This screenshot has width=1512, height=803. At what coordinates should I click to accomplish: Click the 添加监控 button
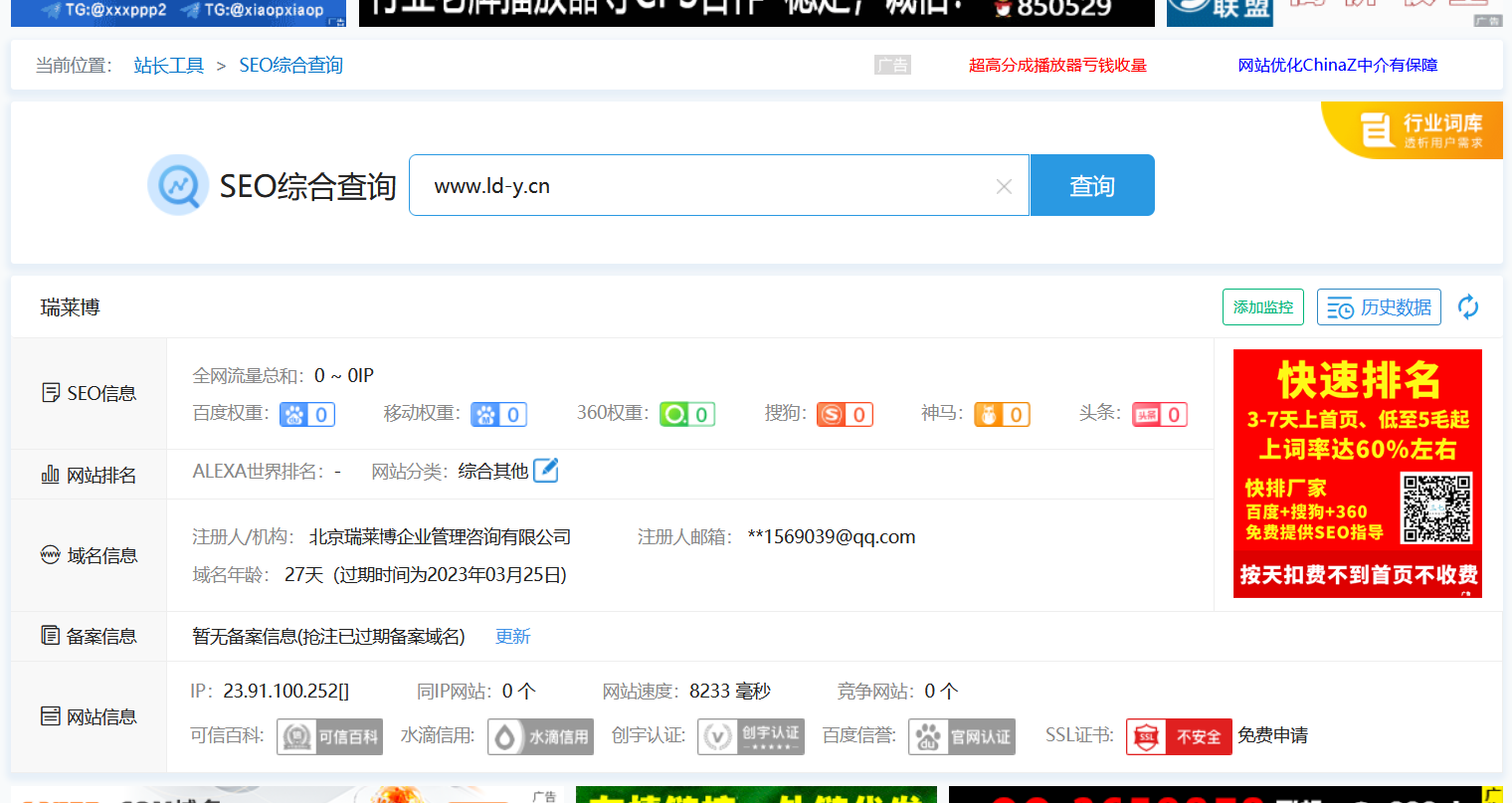pos(1263,307)
